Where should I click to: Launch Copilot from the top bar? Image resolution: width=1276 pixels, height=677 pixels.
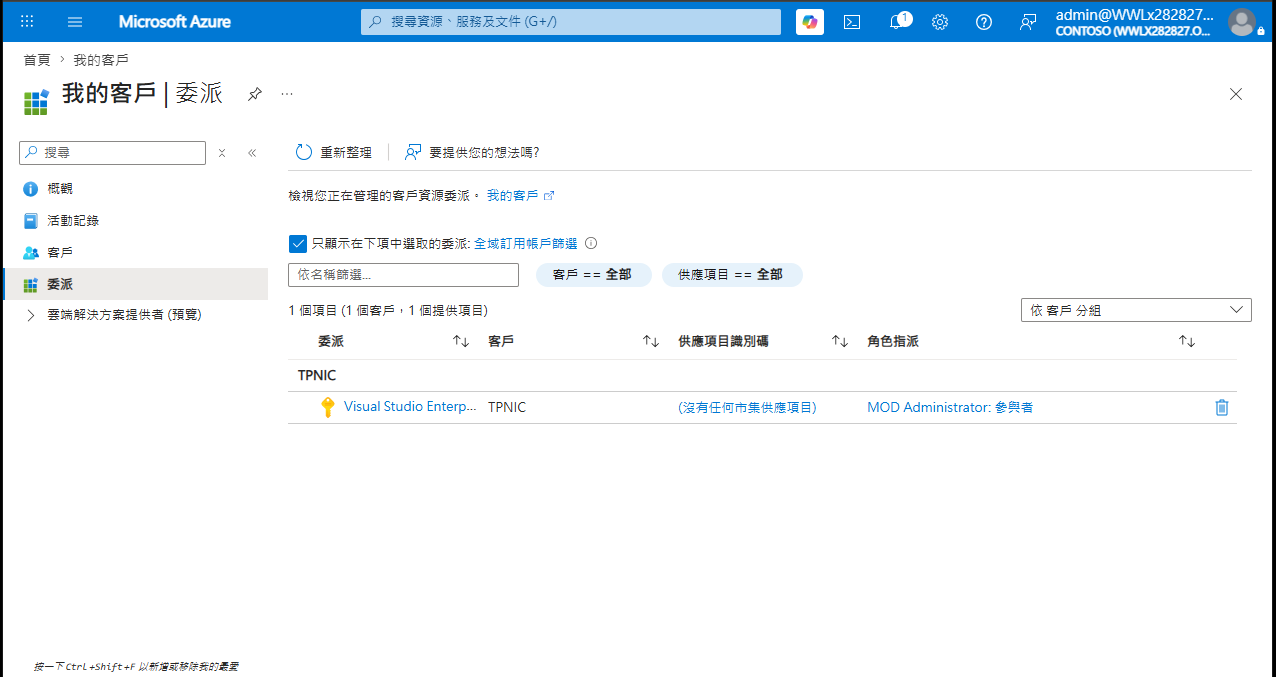(810, 21)
